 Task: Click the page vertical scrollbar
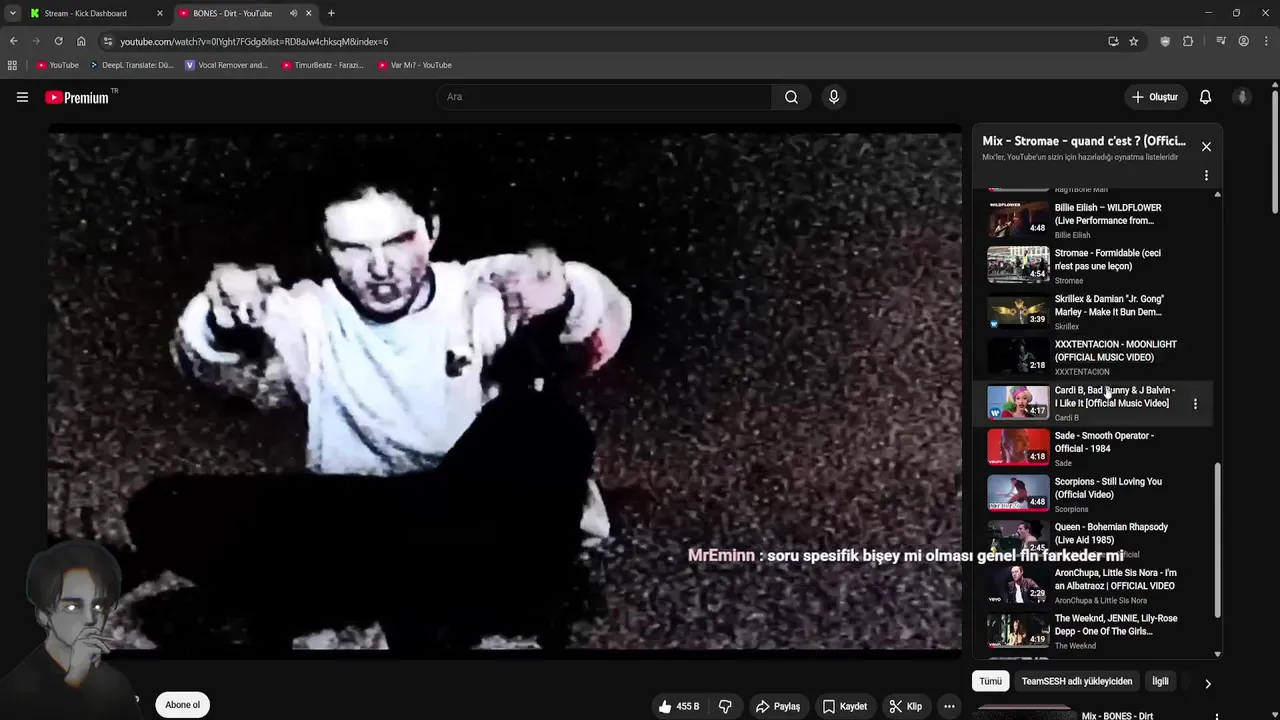point(1275,150)
